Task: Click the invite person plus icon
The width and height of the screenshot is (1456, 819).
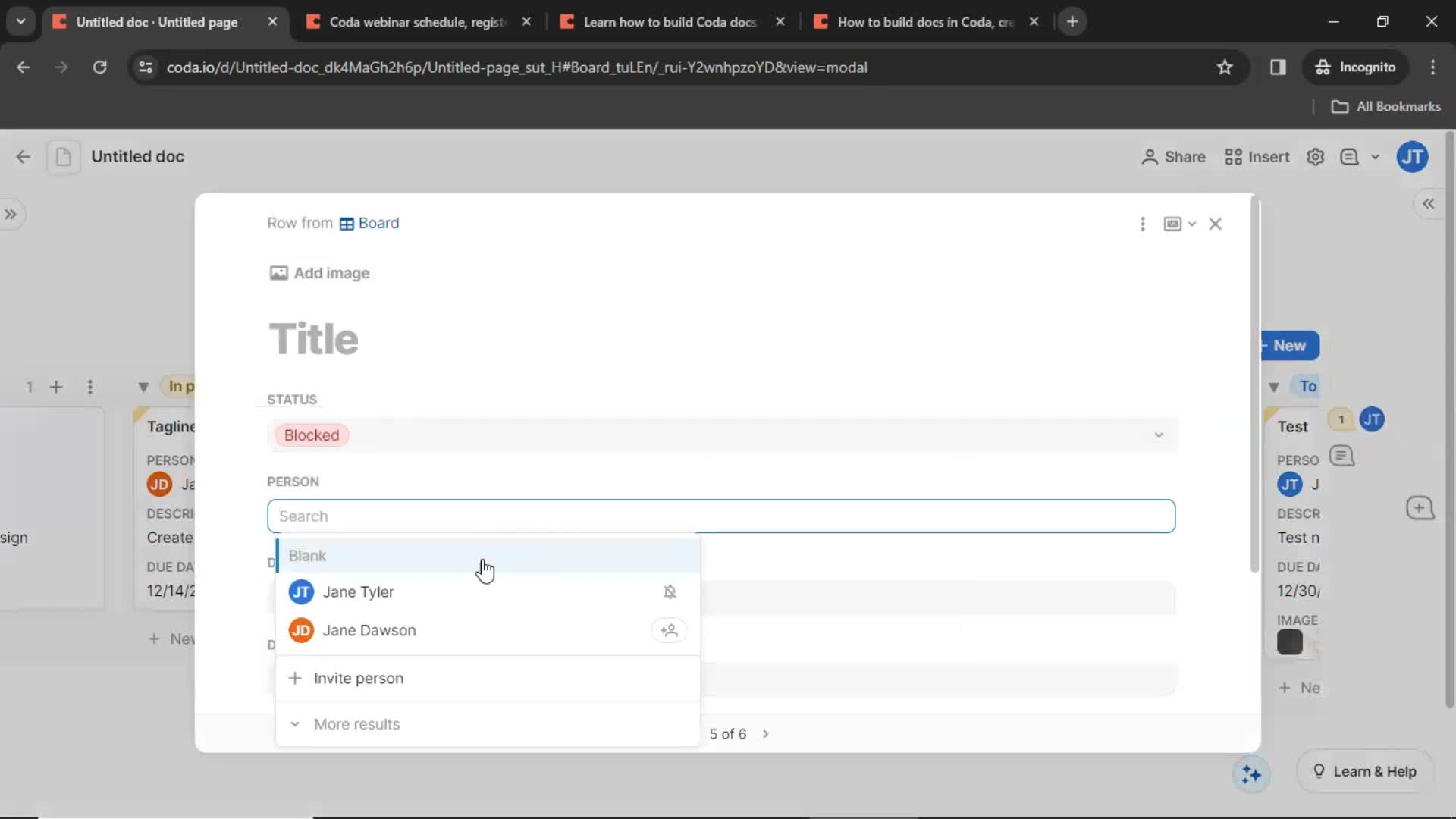Action: [x=295, y=678]
